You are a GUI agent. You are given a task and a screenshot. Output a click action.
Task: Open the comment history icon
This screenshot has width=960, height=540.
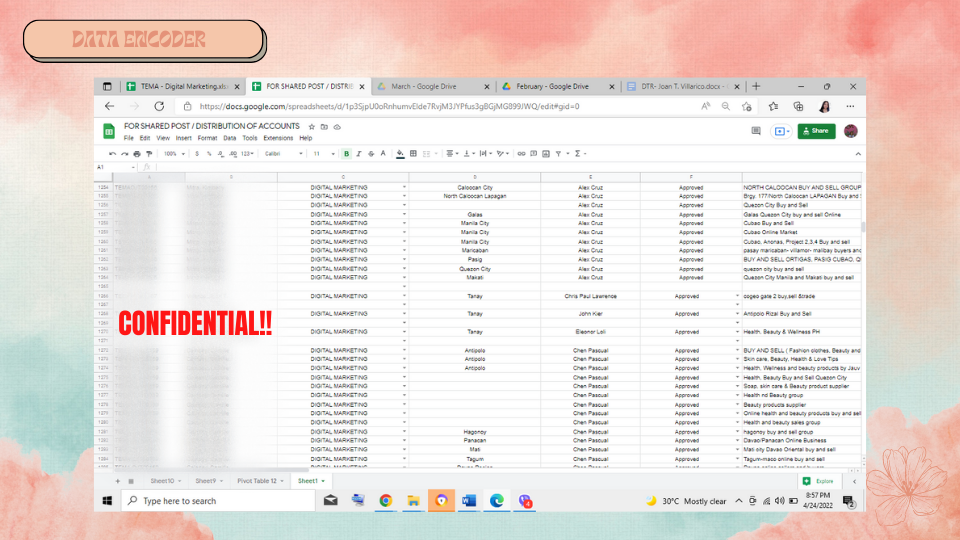click(756, 131)
